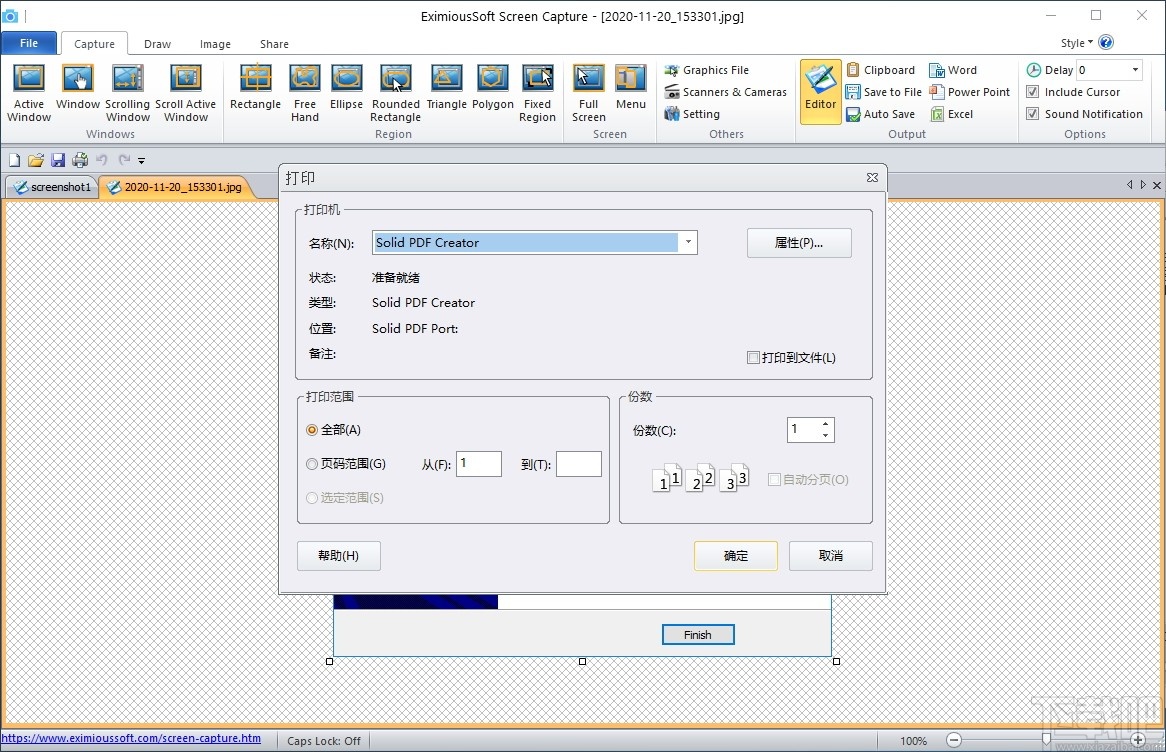Image resolution: width=1166 pixels, height=752 pixels.
Task: Open the printer name dropdown
Action: (x=688, y=242)
